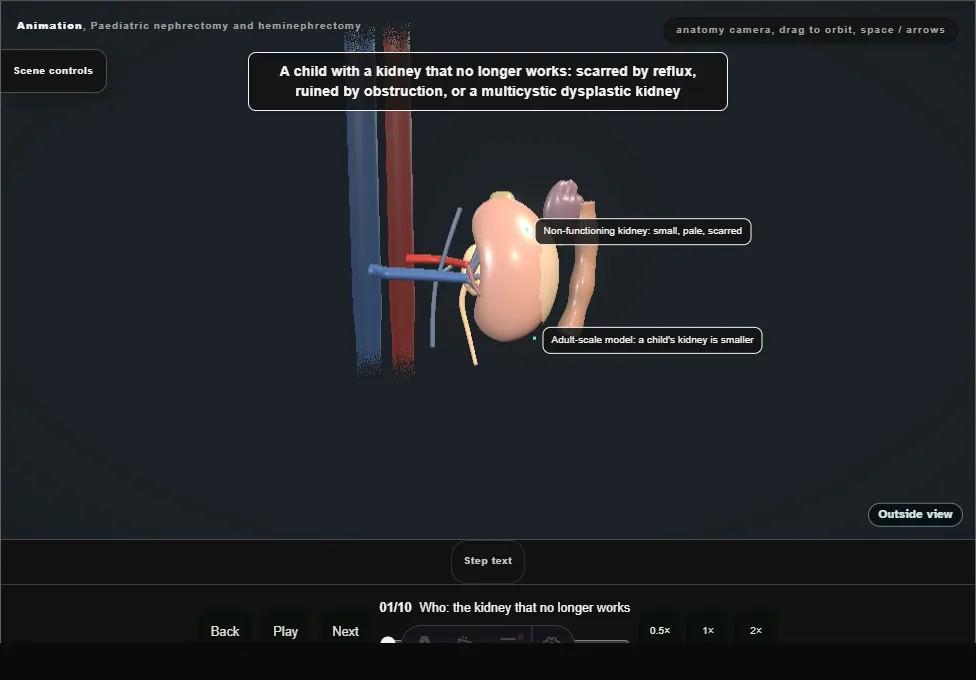Toggle the Step text panel
This screenshot has width=976, height=680.
pyautogui.click(x=488, y=561)
